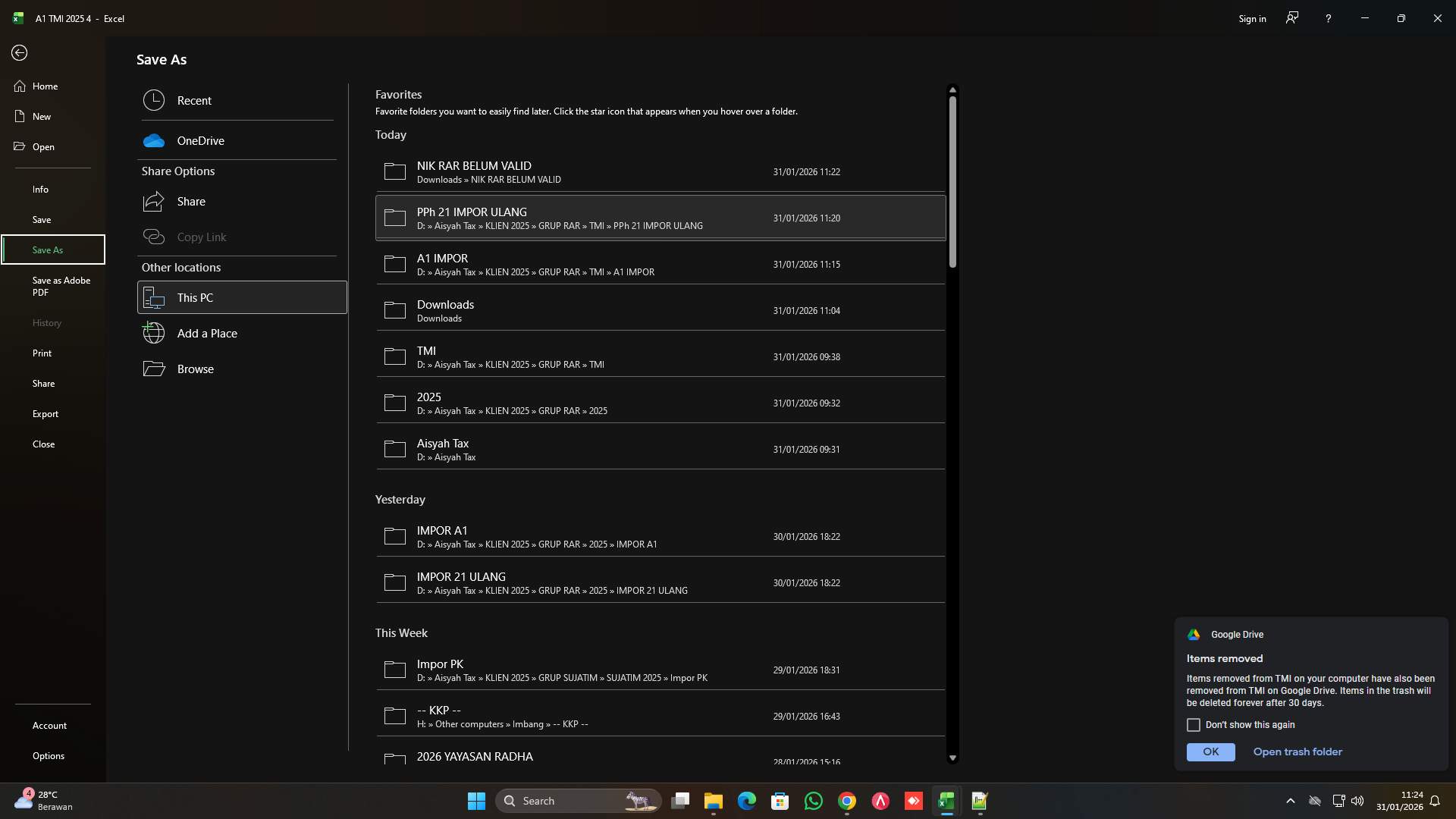Image resolution: width=1456 pixels, height=819 pixels.
Task: Expand hidden icons in the system tray
Action: click(1291, 800)
